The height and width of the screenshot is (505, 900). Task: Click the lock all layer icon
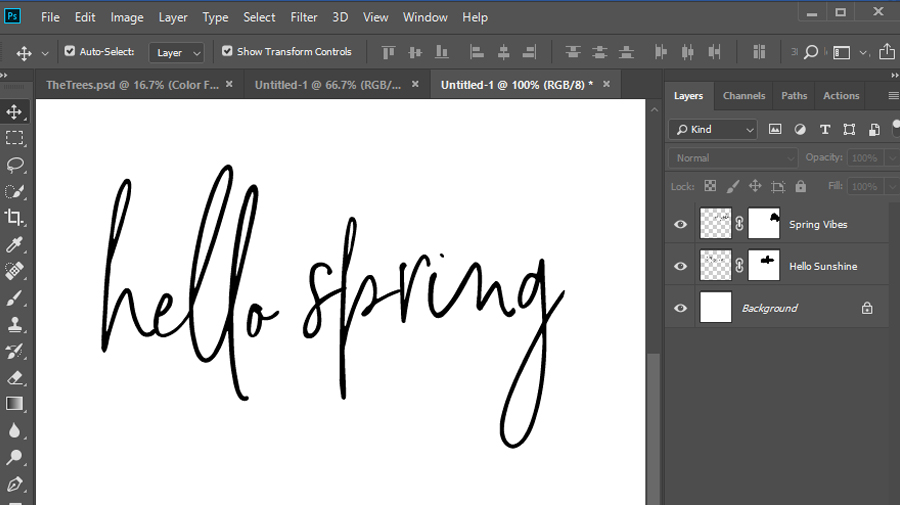(x=801, y=186)
